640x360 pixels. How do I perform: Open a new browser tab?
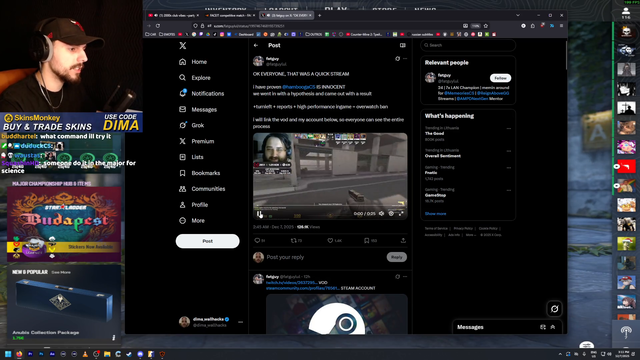(x=320, y=16)
